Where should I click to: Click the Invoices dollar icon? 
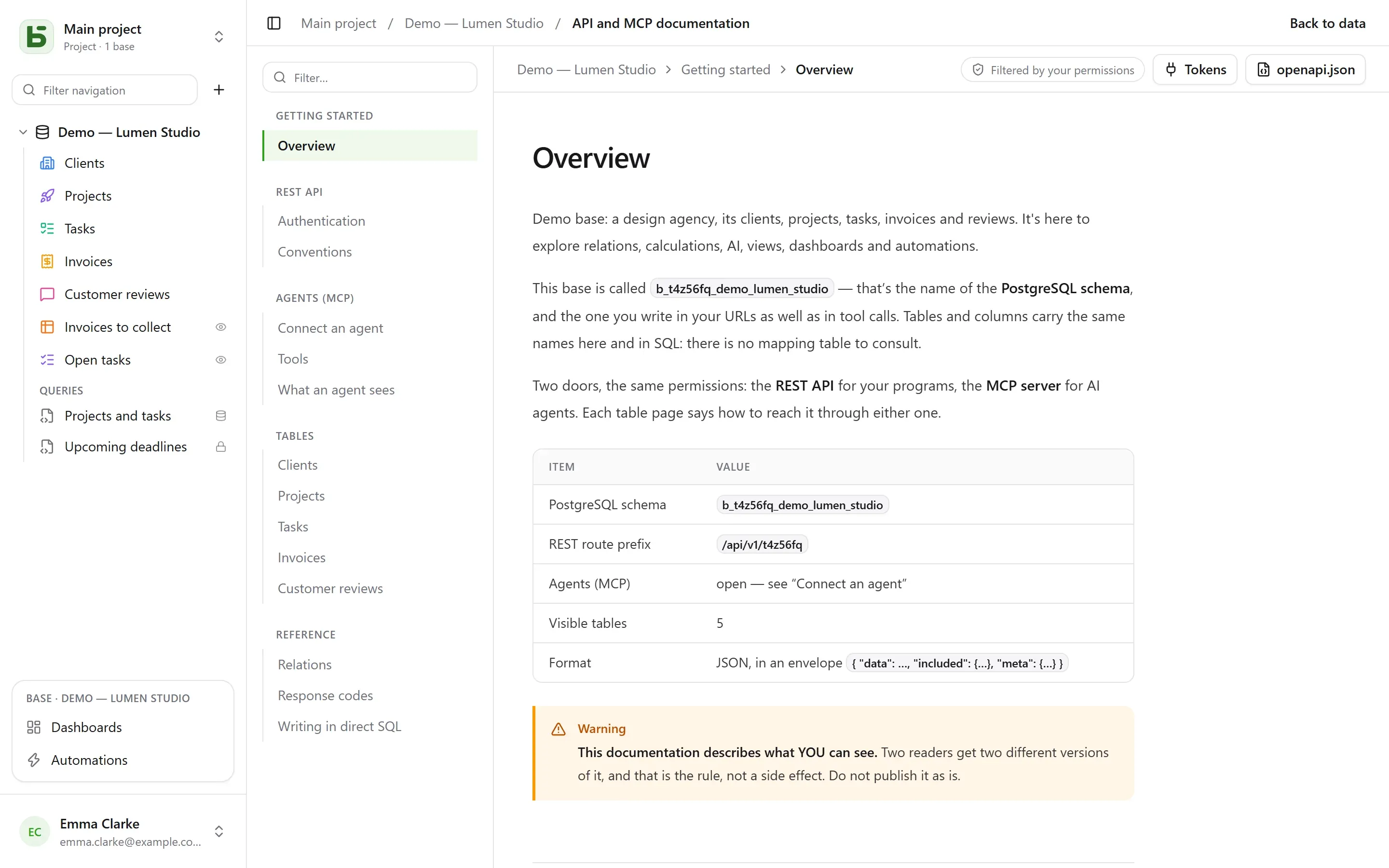click(x=47, y=261)
